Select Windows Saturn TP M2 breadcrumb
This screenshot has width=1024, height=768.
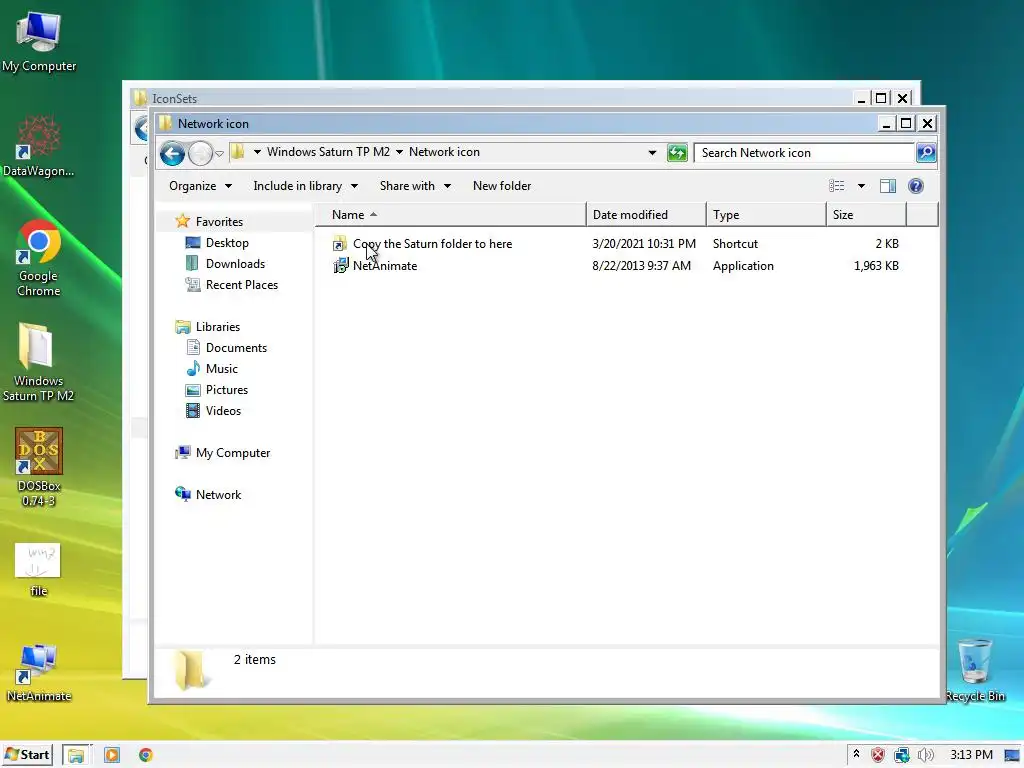coord(328,152)
